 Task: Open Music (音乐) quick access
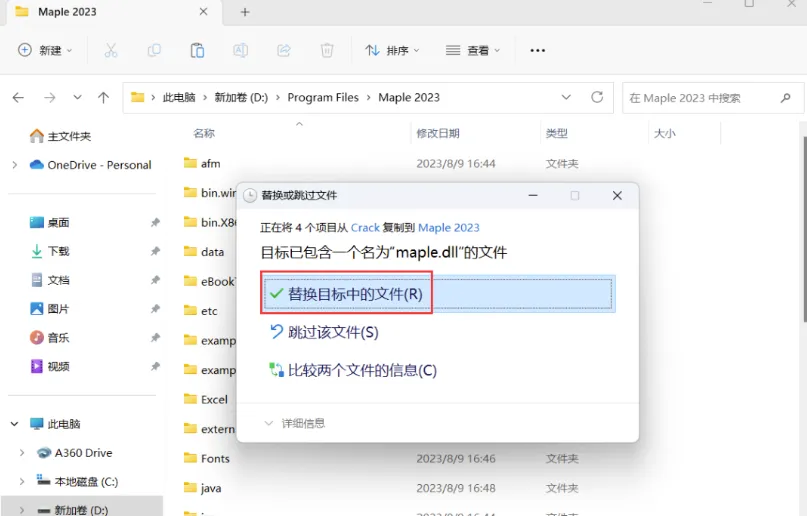49,337
